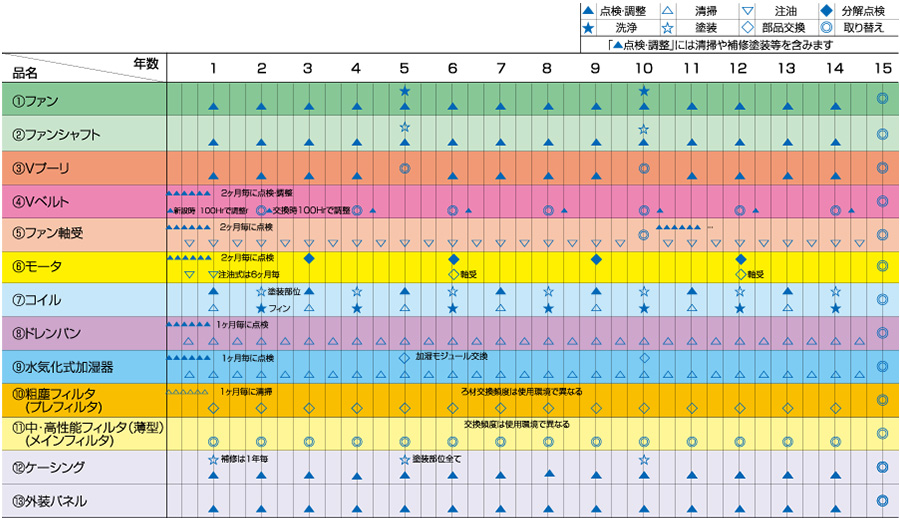Select the ⑤ファン軸受 row label

[48, 233]
